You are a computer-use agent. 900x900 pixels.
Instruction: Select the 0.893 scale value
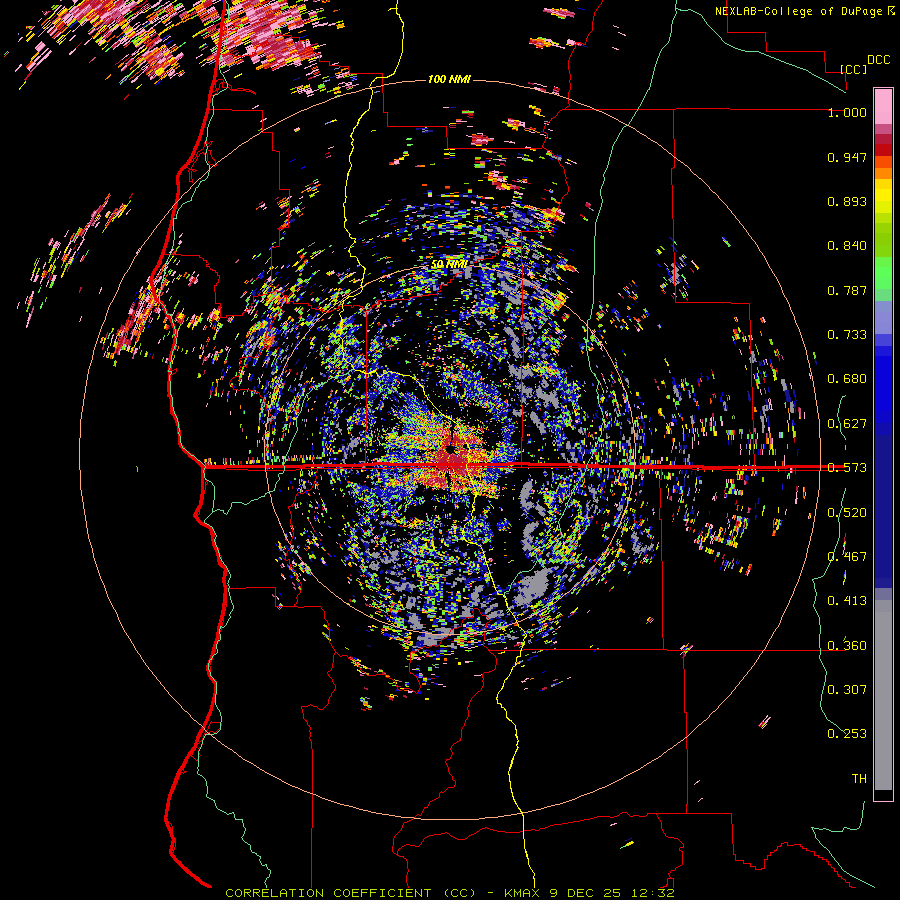847,201
